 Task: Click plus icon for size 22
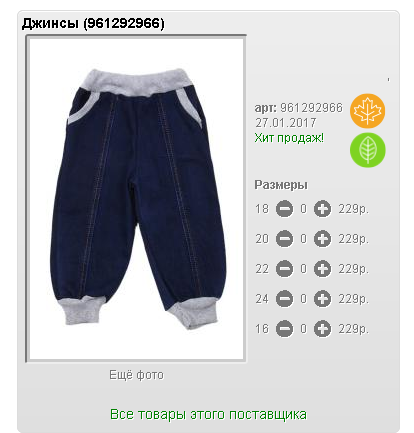coord(322,269)
